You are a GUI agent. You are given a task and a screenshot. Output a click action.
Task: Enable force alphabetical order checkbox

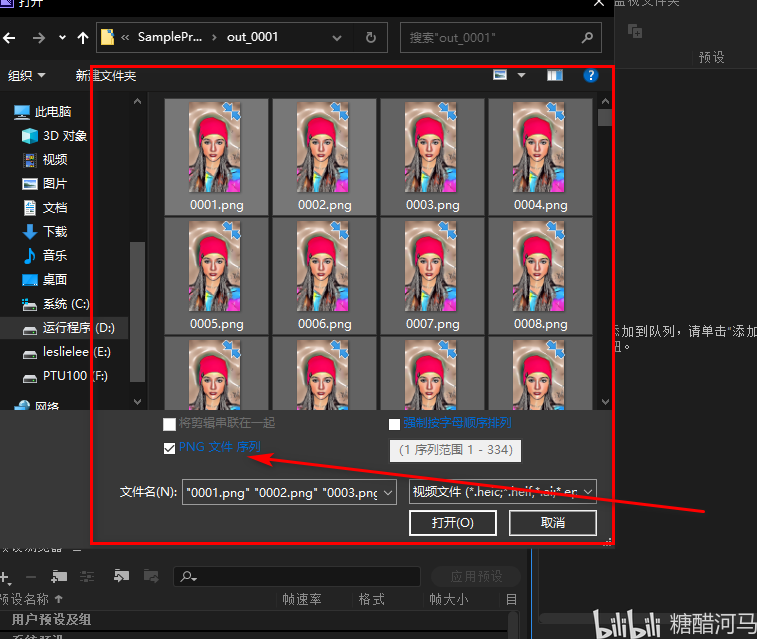[x=394, y=424]
